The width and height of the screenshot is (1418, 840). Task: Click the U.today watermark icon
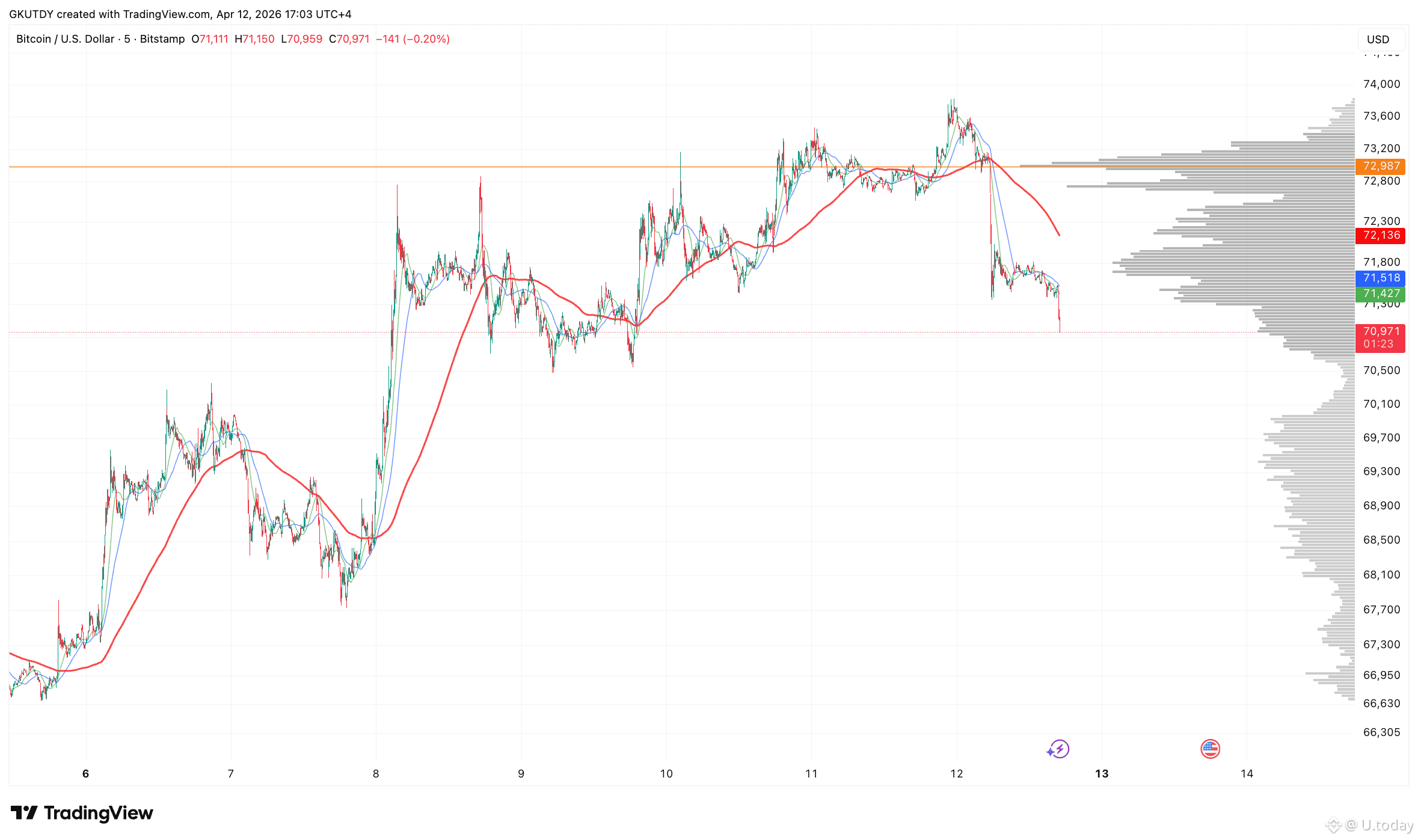[x=1334, y=825]
